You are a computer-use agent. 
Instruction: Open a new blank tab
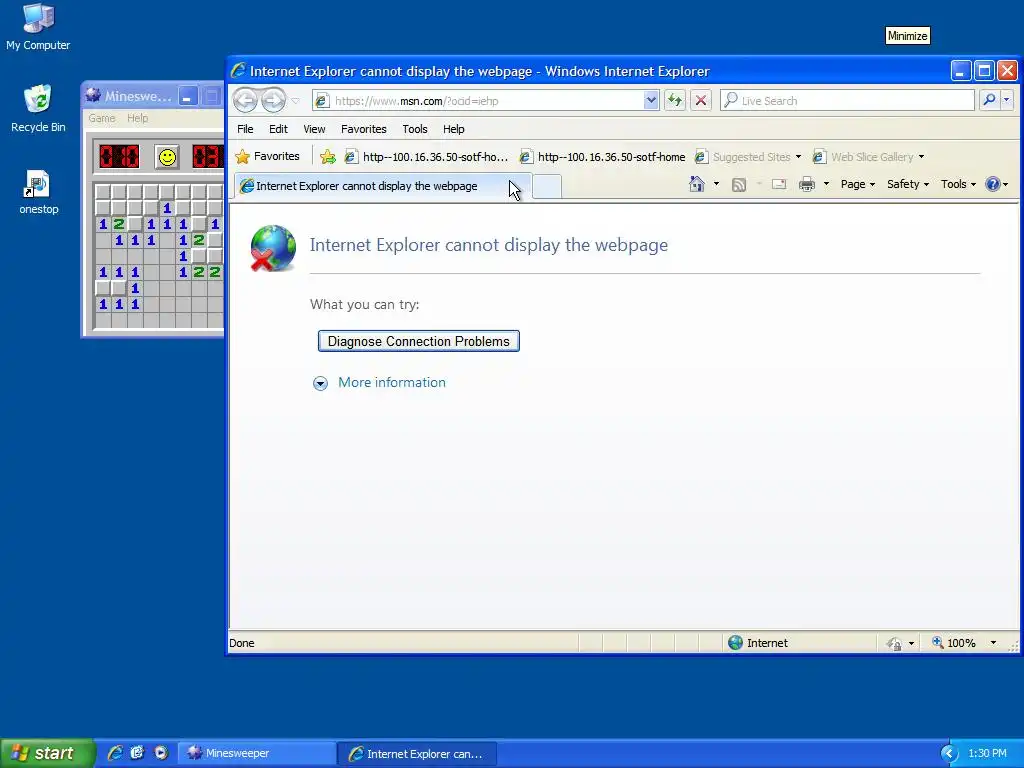[547, 187]
